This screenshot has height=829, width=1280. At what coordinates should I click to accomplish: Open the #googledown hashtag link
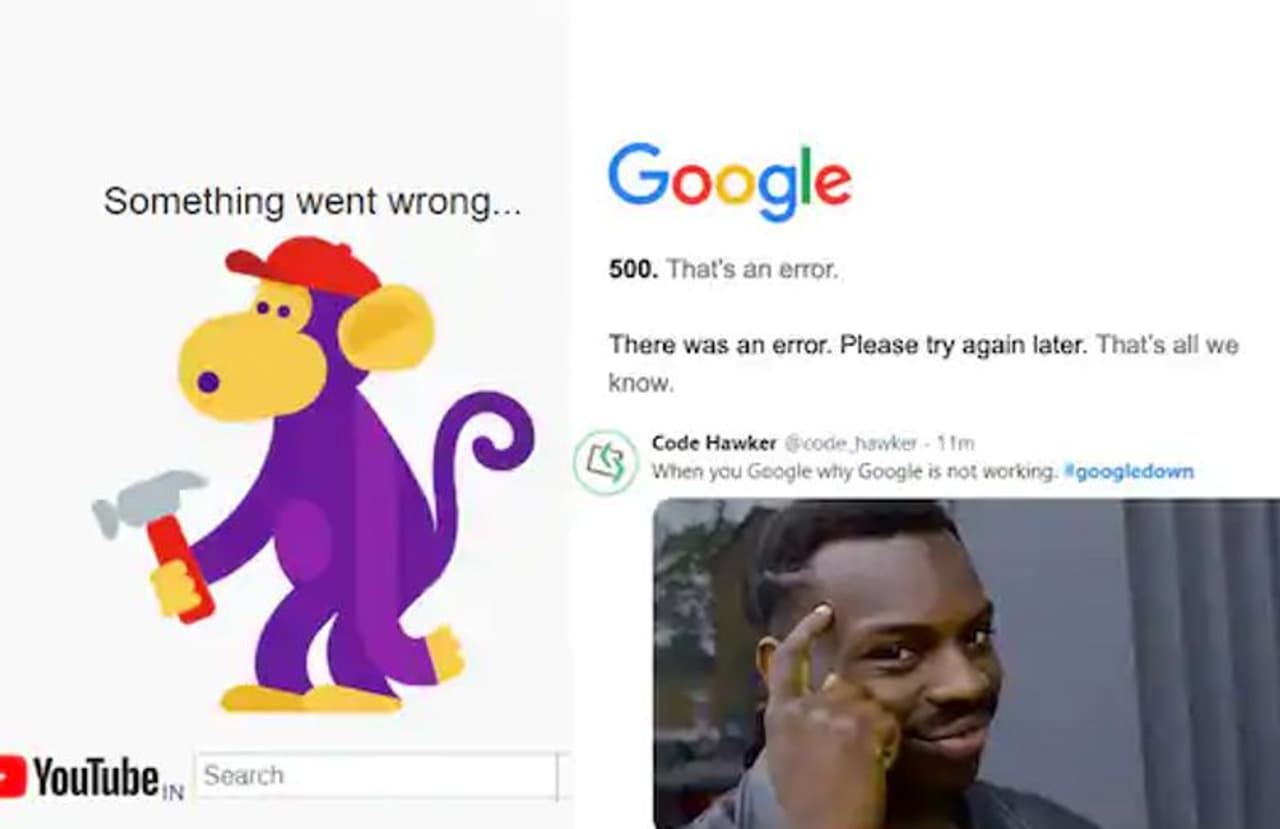click(1129, 472)
